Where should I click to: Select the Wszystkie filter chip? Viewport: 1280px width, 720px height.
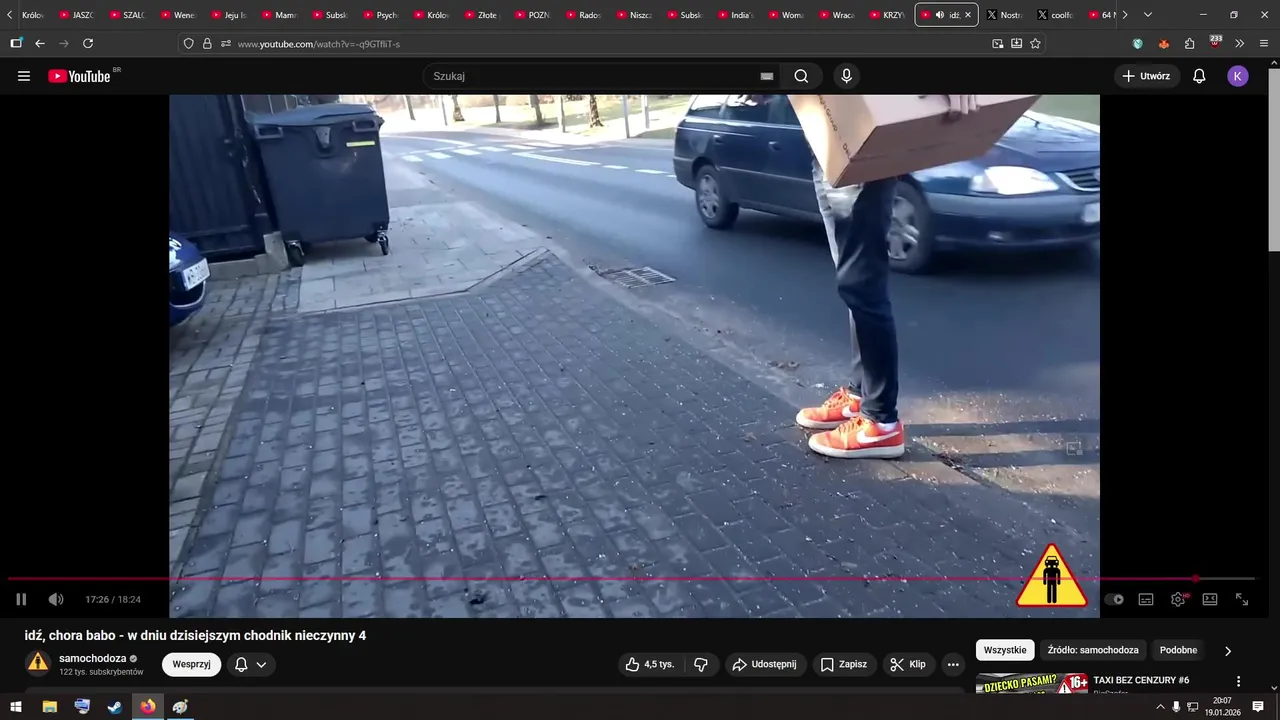[1005, 650]
